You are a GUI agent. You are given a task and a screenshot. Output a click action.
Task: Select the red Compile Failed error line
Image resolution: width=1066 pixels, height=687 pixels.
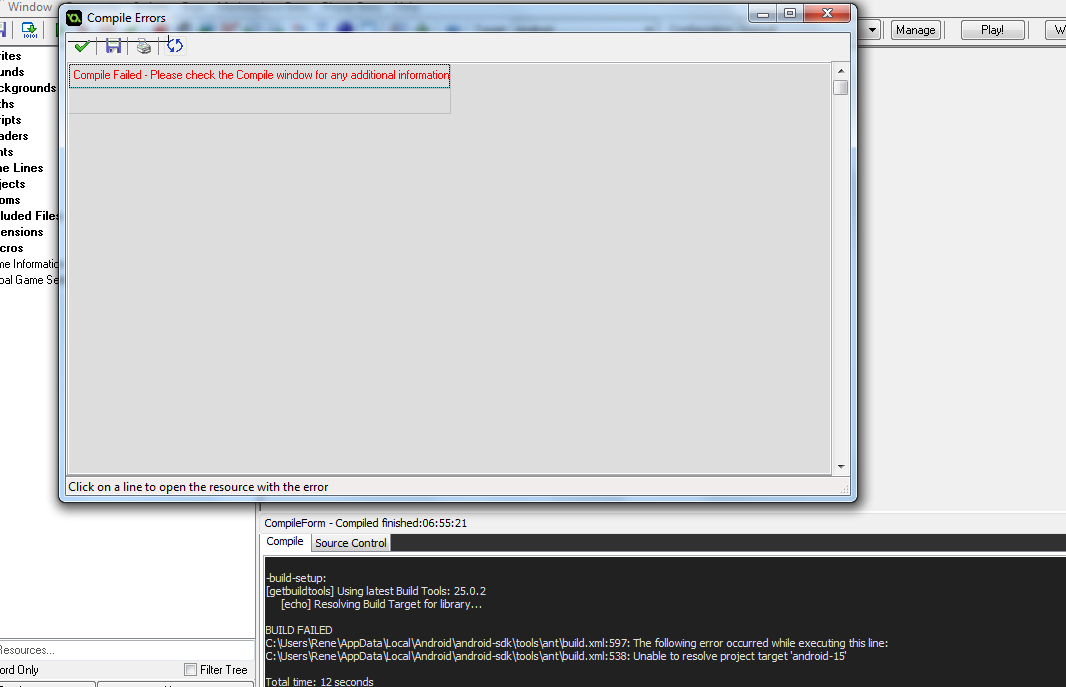(260, 75)
